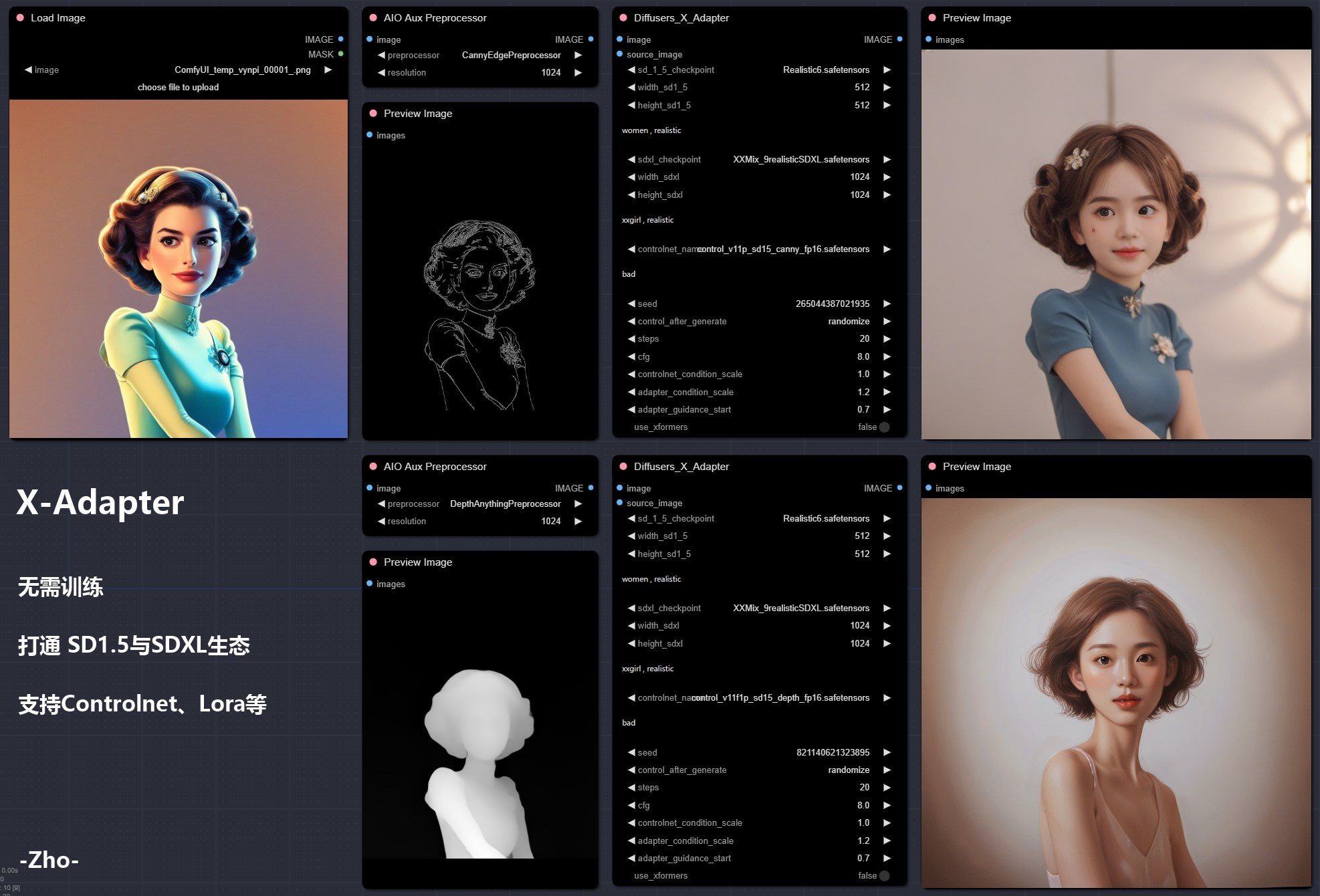Increase the seed value in top Diffusers_X_Adapter

pyautogui.click(x=887, y=304)
